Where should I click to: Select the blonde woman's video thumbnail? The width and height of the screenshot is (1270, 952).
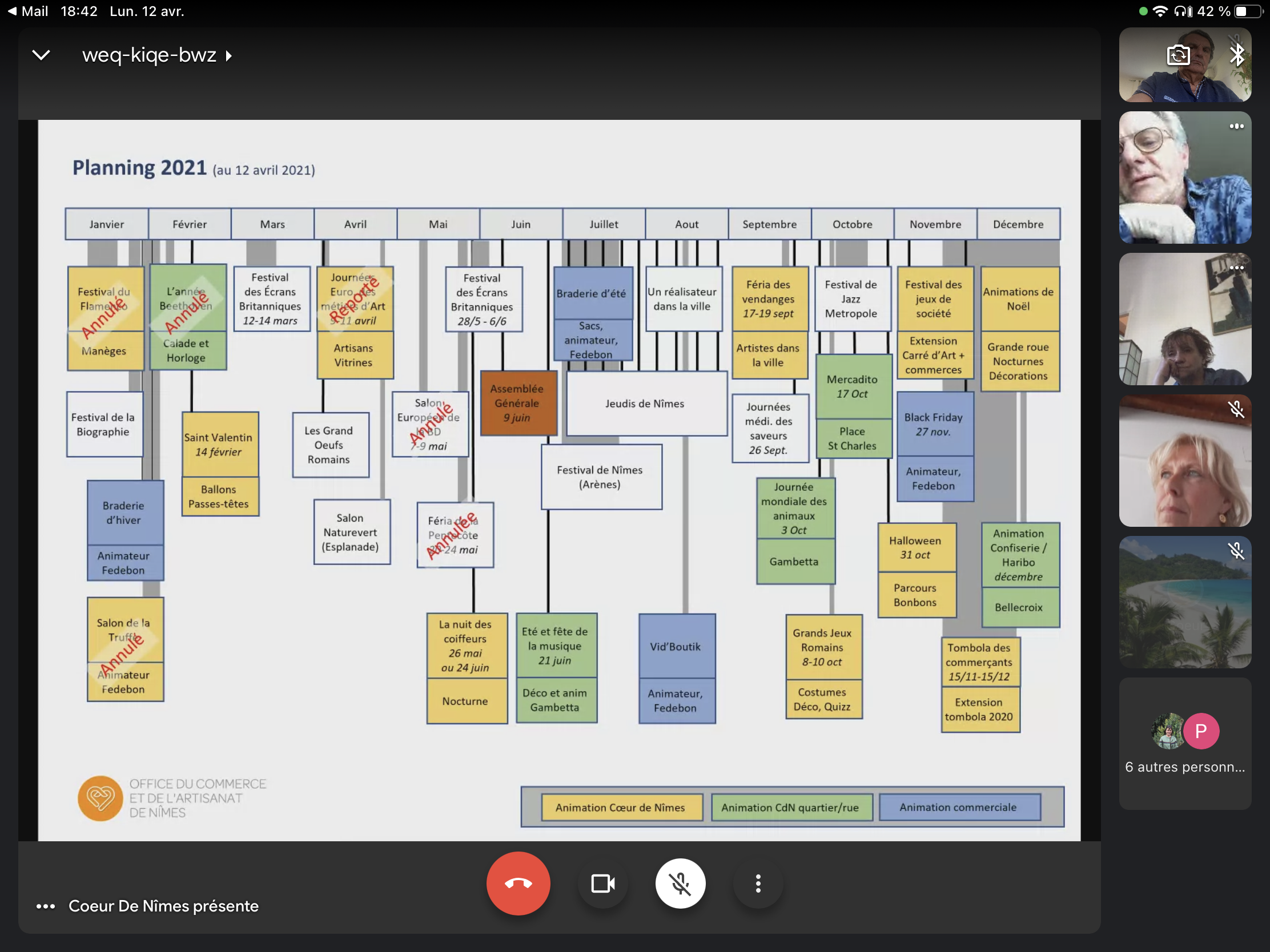(x=1184, y=461)
